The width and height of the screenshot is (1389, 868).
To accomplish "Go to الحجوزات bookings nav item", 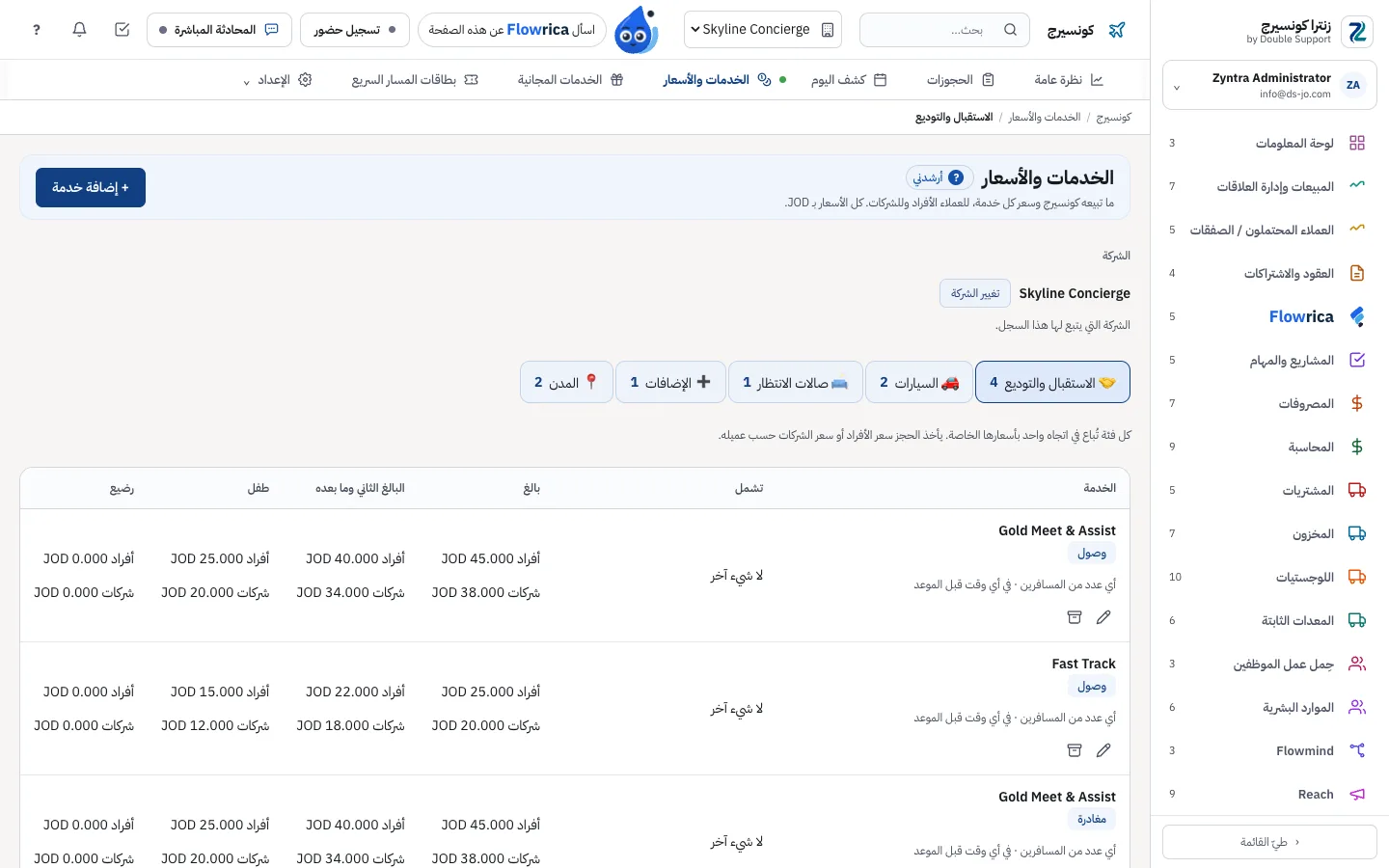I will coord(961,80).
